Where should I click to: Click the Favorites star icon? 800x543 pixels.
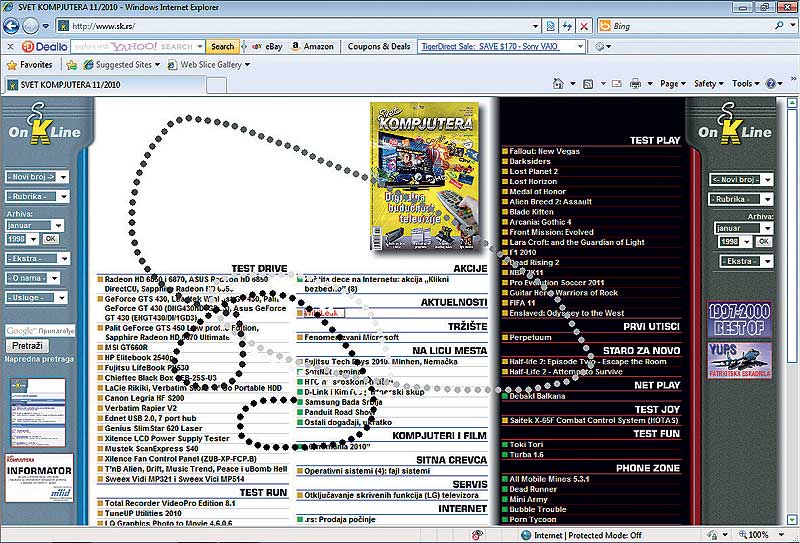pos(12,65)
